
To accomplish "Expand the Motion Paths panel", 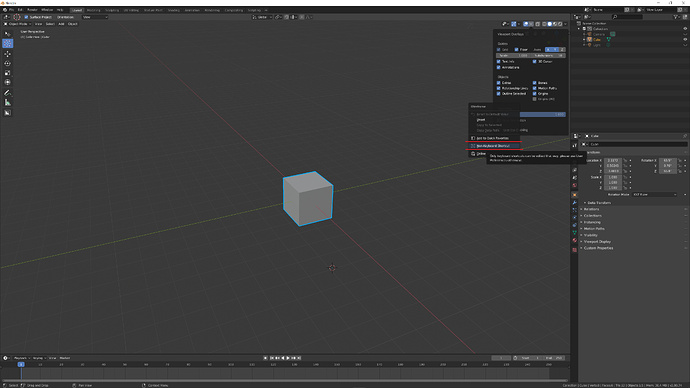I will pos(593,229).
